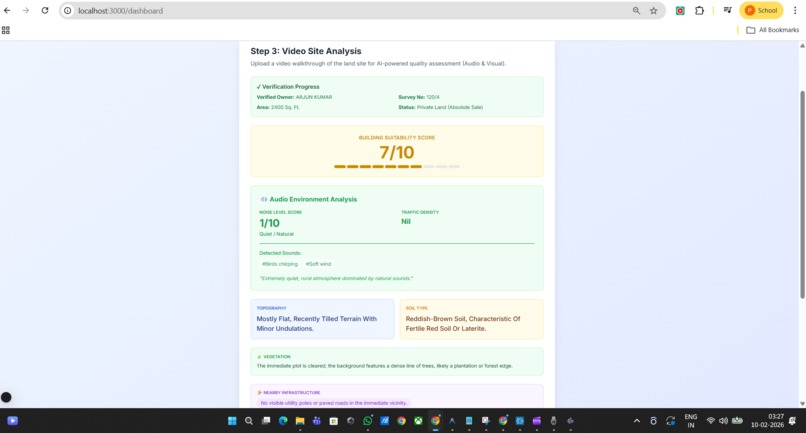Open taskbar Search
This screenshot has height=433, width=806.
pyautogui.click(x=249, y=421)
